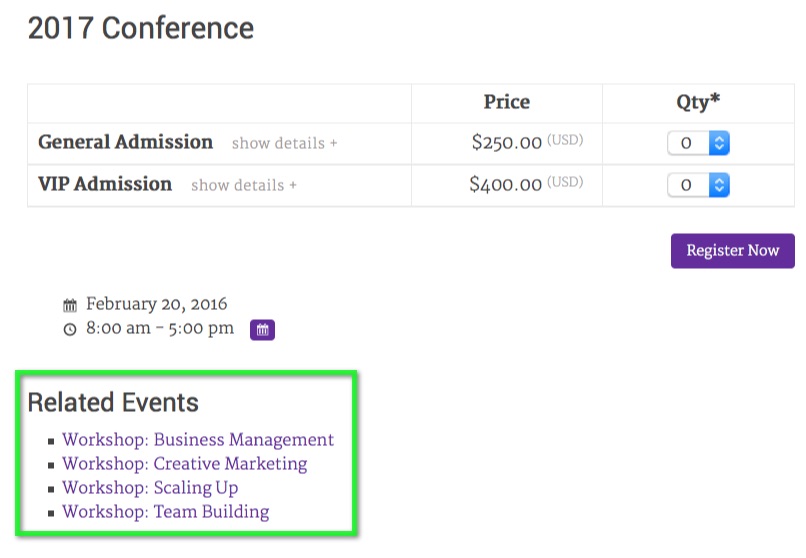806x558 pixels.
Task: Expand show details for VIP Admission
Action: click(x=243, y=186)
